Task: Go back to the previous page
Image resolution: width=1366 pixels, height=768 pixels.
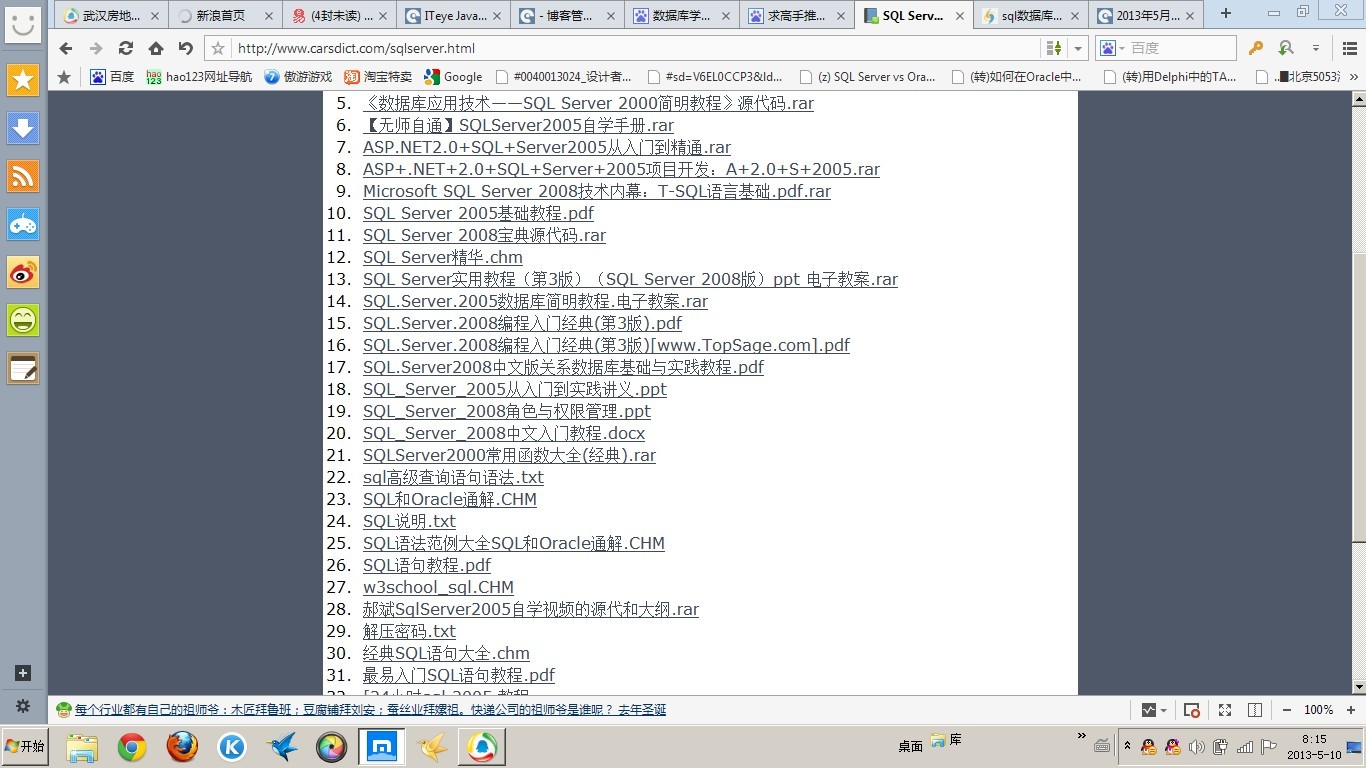Action: tap(66, 48)
